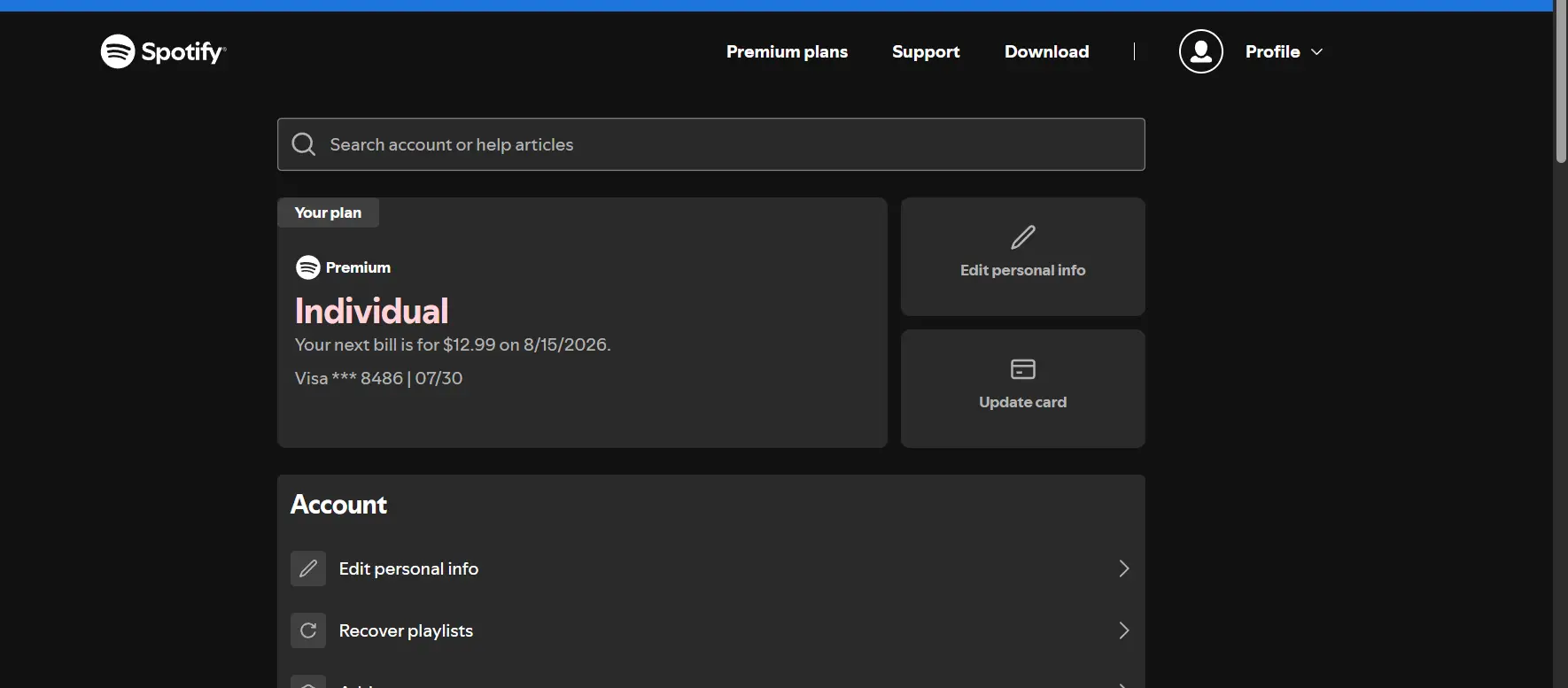Click the profile avatar icon
1568x688 pixels.
coord(1200,51)
